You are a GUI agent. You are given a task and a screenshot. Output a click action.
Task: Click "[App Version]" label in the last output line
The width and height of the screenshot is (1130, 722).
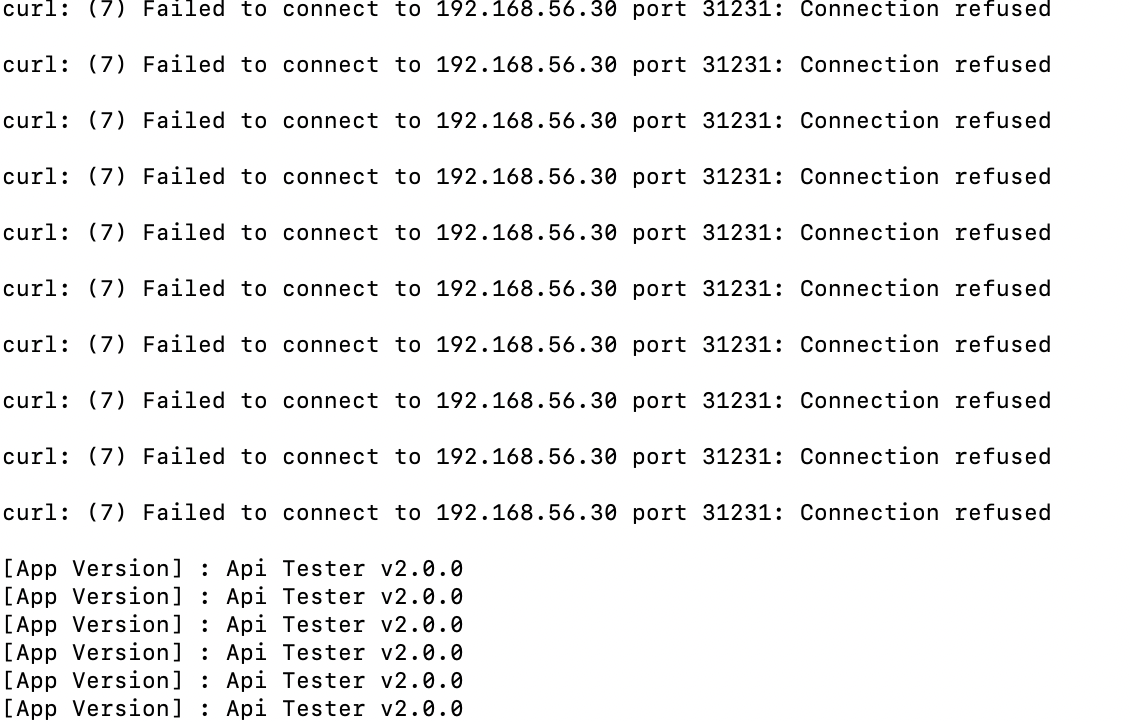pos(93,708)
